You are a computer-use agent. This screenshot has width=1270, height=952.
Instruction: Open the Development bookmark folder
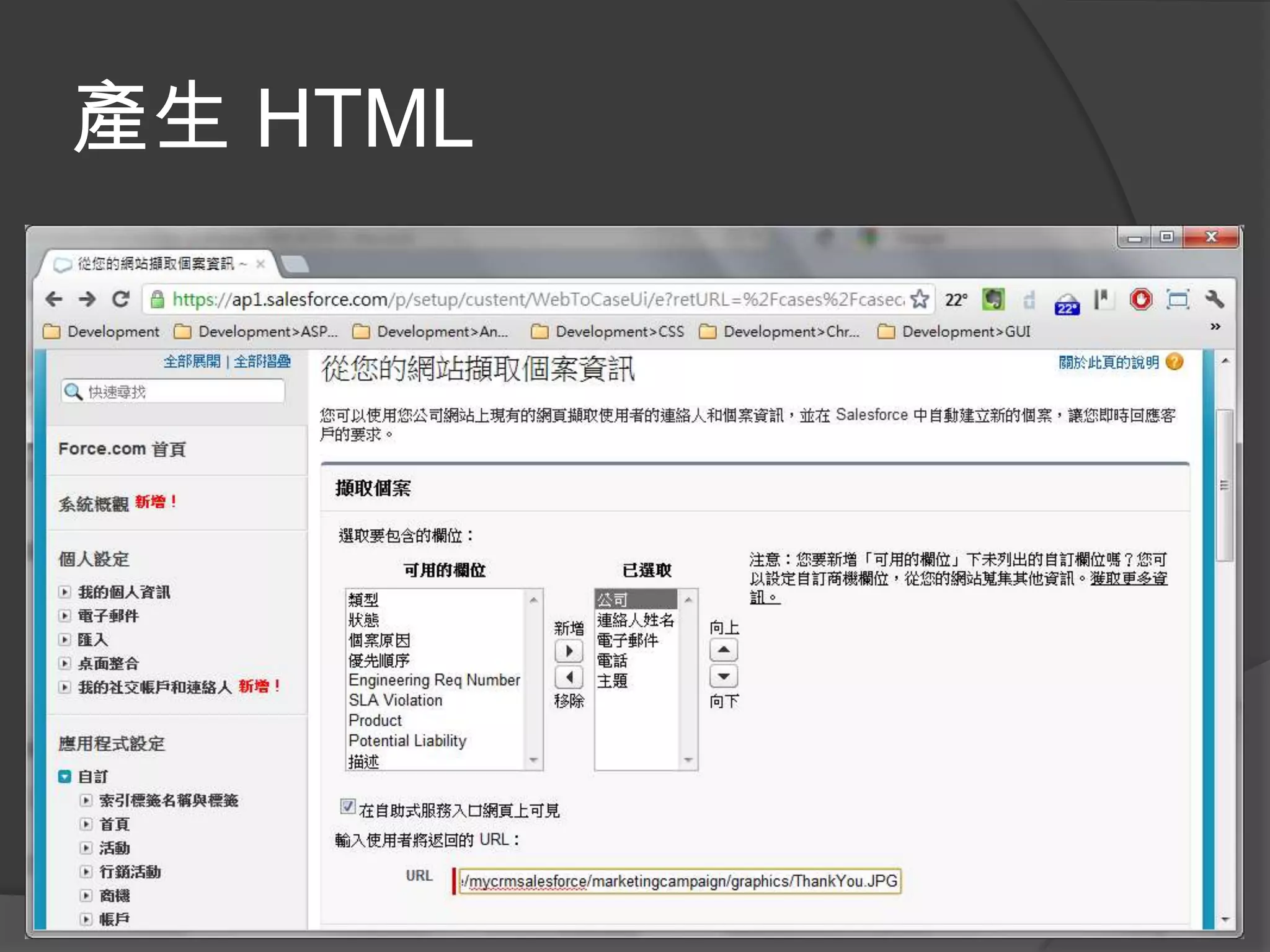coord(102,332)
